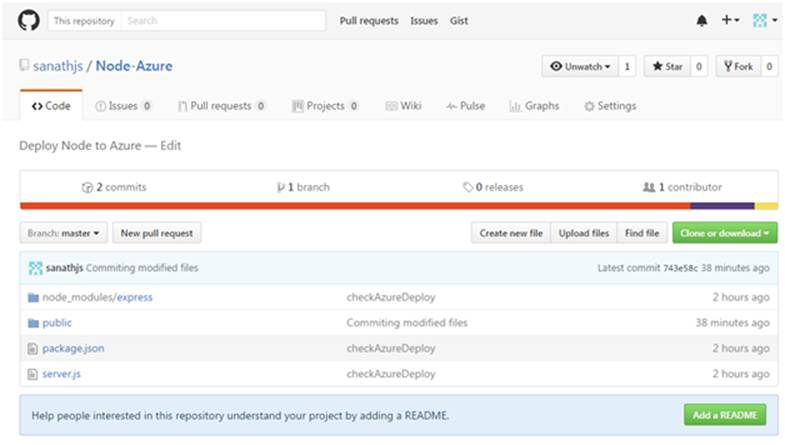Switch to the Projects tab
Image resolution: width=785 pixels, height=445 pixels.
[x=325, y=106]
